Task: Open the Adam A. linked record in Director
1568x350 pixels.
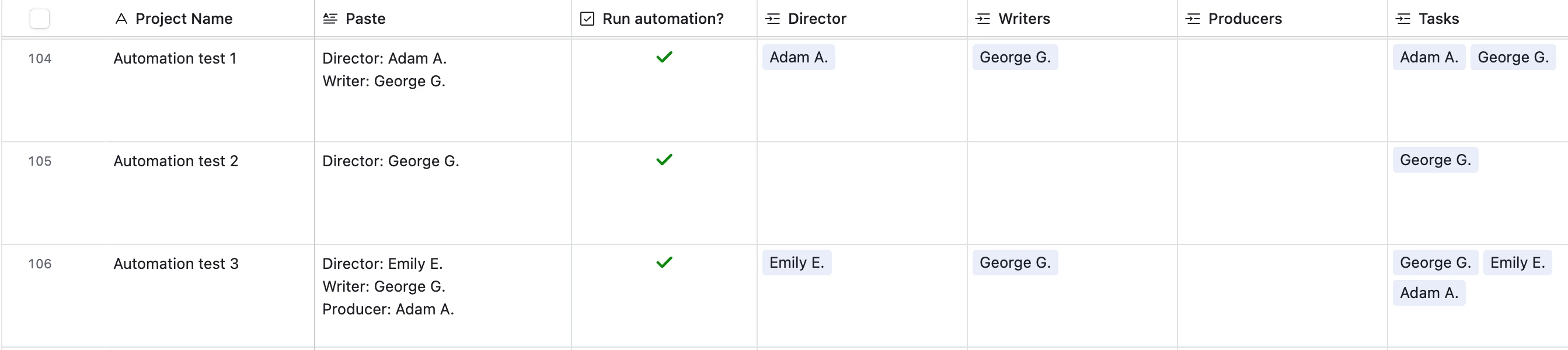Action: pyautogui.click(x=799, y=57)
